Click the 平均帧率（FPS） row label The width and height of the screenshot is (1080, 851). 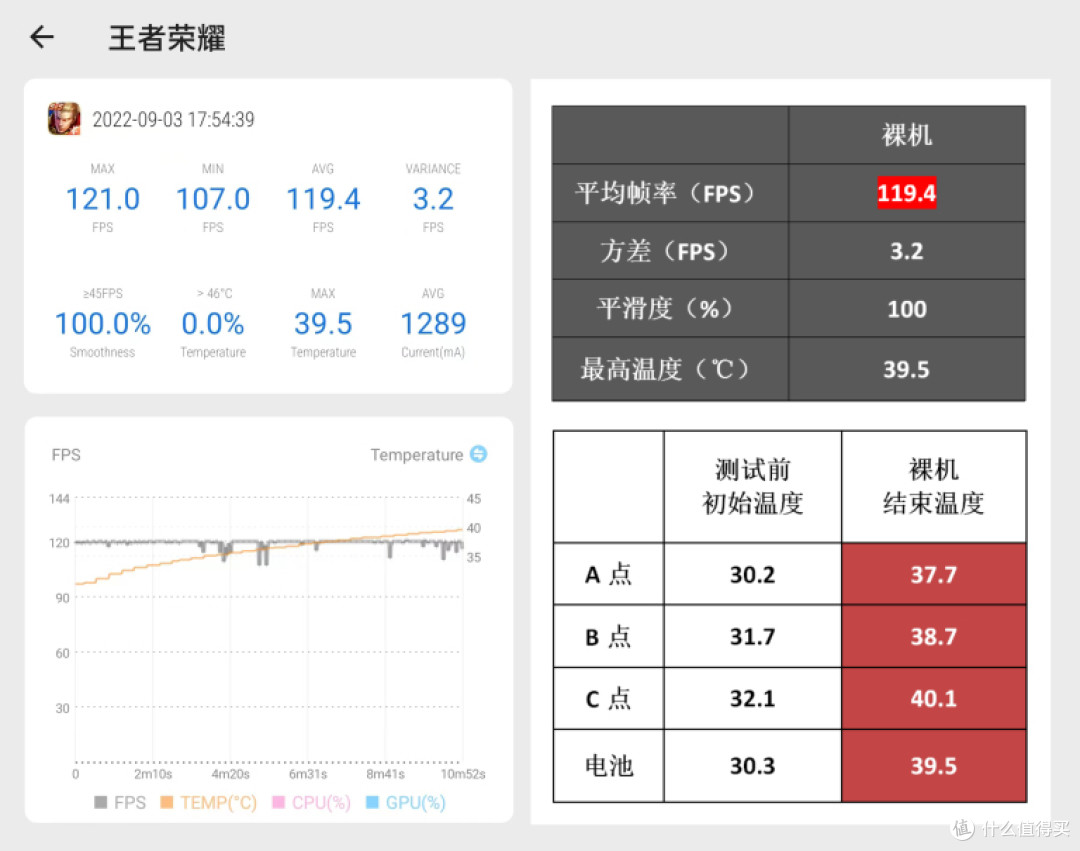670,193
